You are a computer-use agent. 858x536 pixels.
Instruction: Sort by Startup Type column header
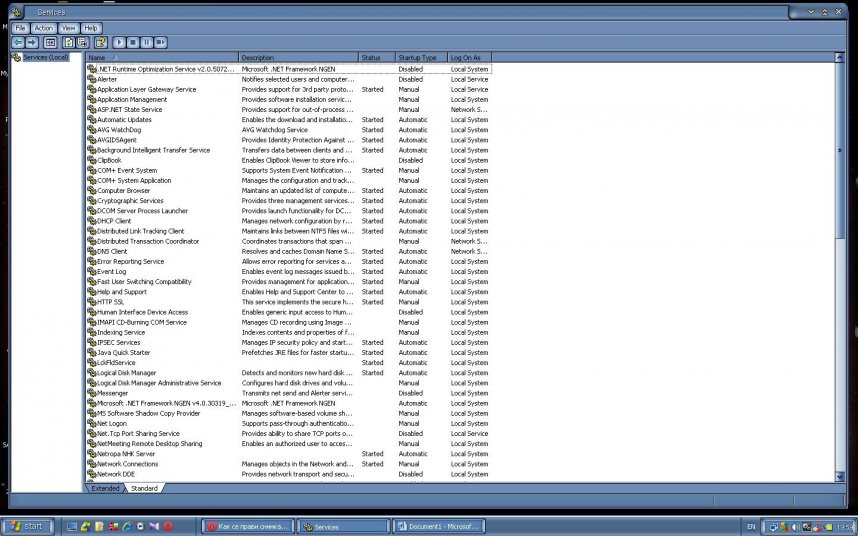(x=420, y=58)
